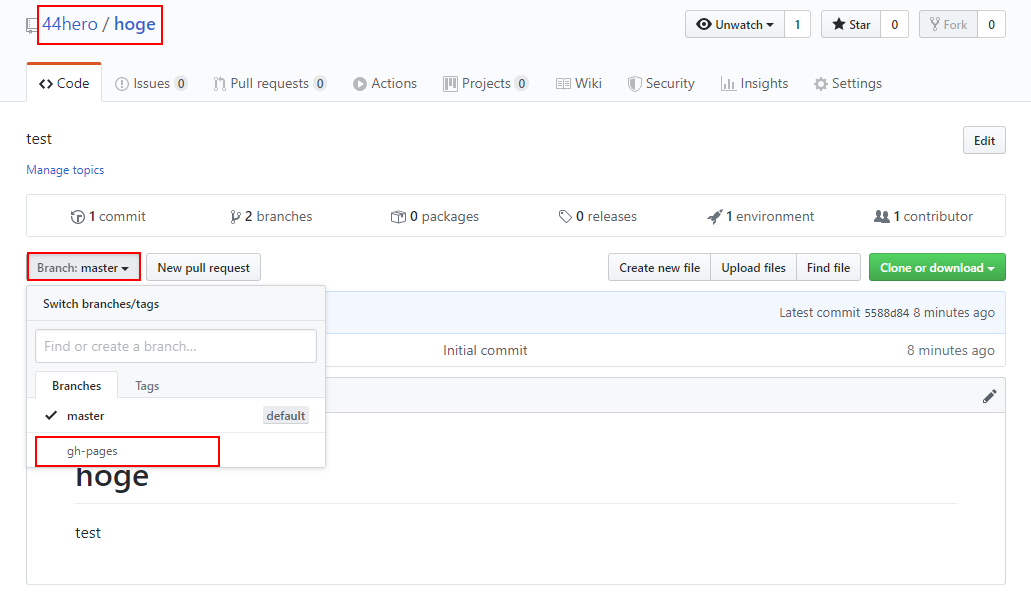Screen dimensions: 1031x615
Task: Star the repository
Action: [x=851, y=24]
